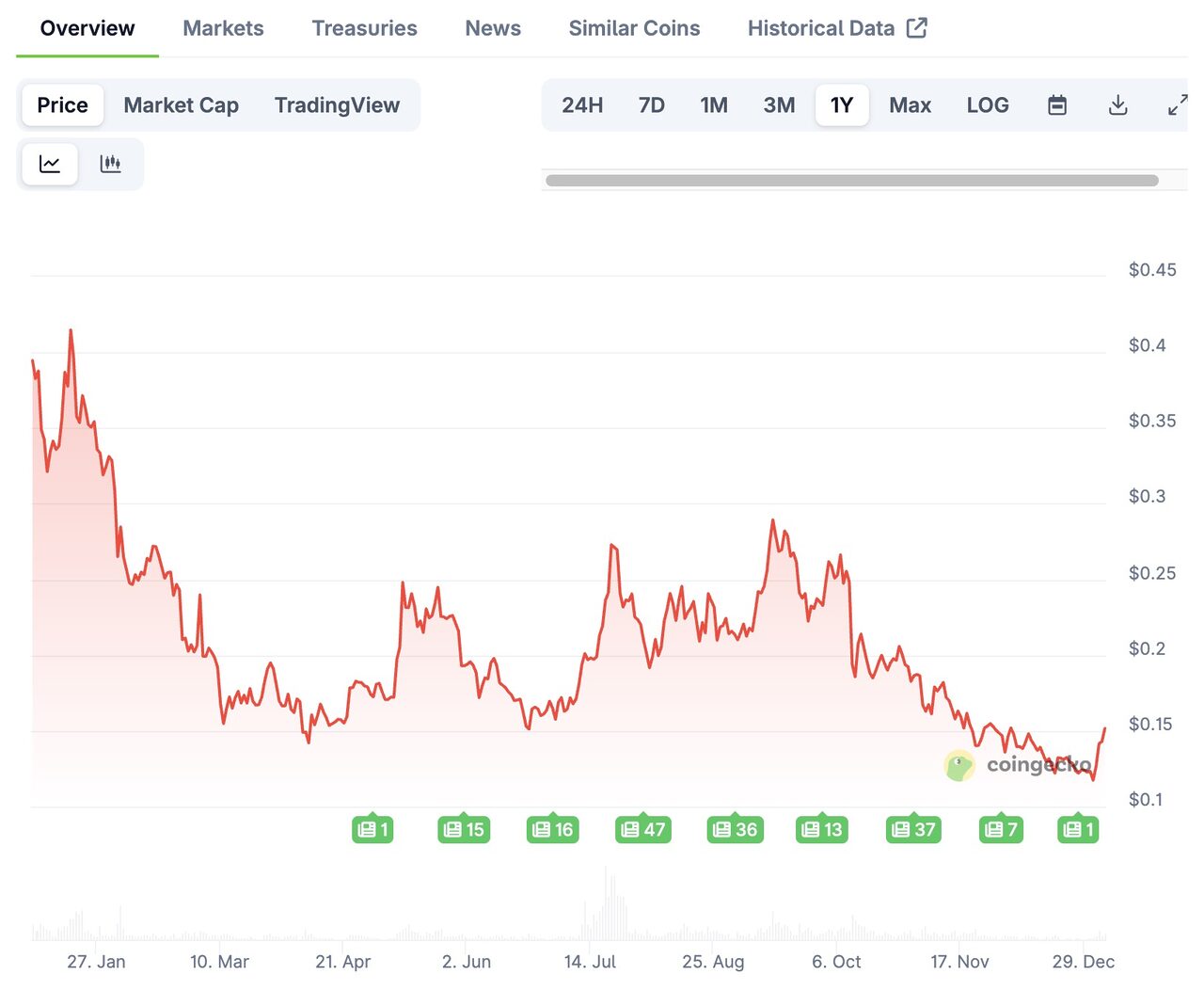This screenshot has height=990, width=1204.
Task: Open Historical Data external link
Action: (836, 28)
